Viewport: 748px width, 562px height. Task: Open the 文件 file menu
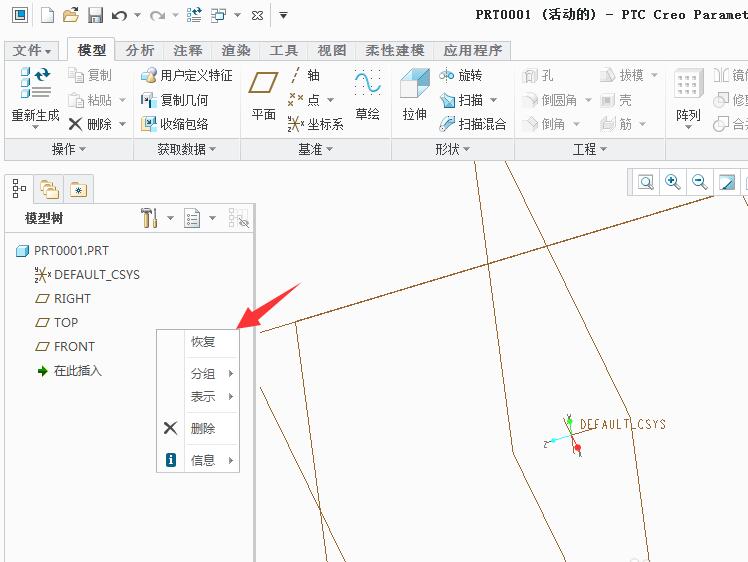pos(31,50)
